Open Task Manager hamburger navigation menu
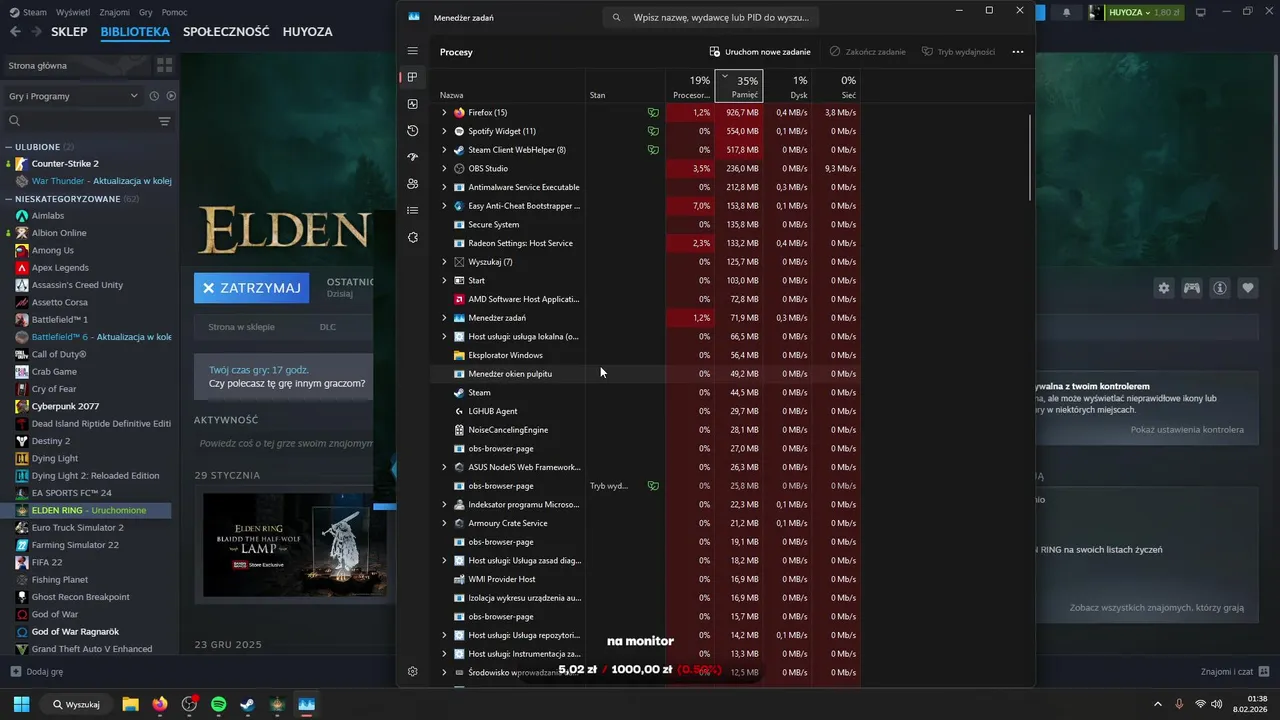The width and height of the screenshot is (1280, 720). click(413, 50)
